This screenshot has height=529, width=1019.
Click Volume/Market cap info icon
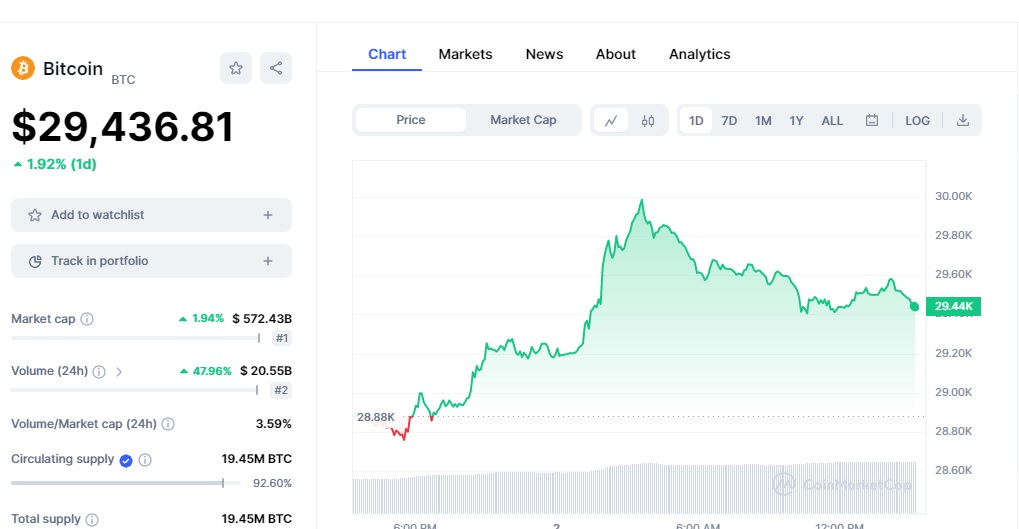[168, 424]
